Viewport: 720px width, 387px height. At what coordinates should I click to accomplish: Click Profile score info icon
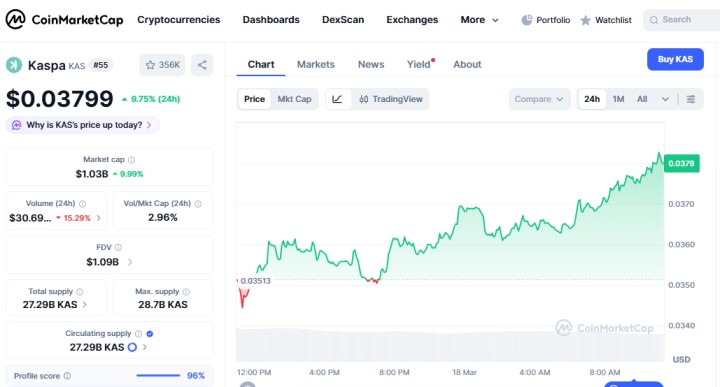pyautogui.click(x=67, y=376)
